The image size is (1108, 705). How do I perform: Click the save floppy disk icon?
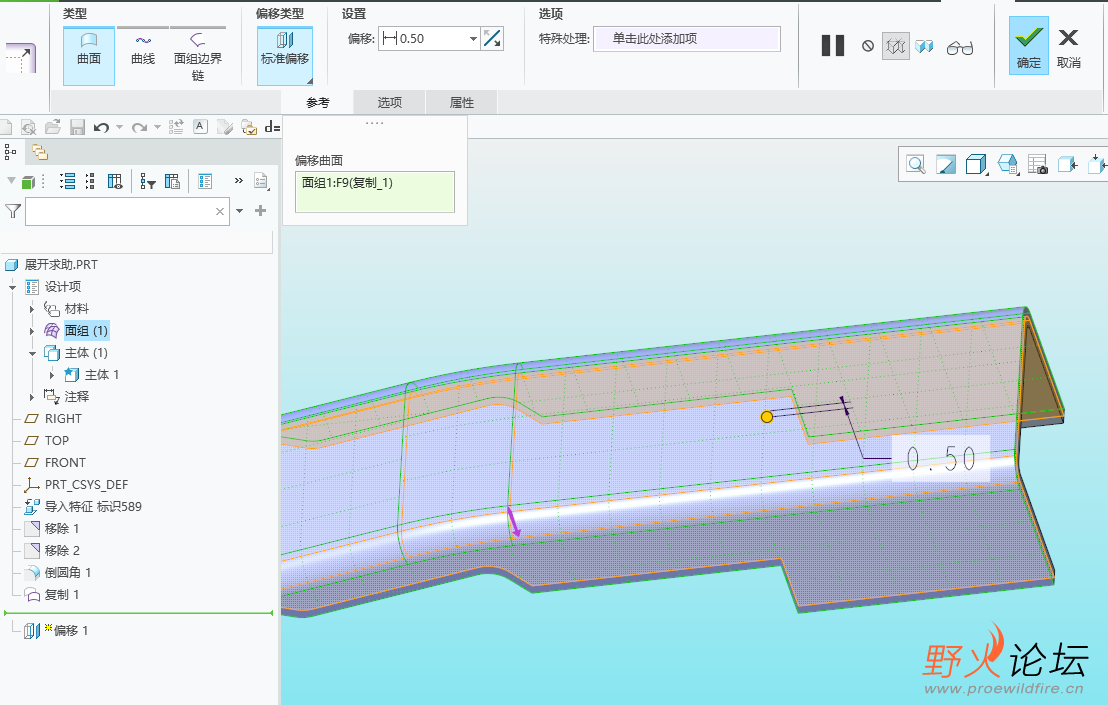pyautogui.click(x=77, y=127)
